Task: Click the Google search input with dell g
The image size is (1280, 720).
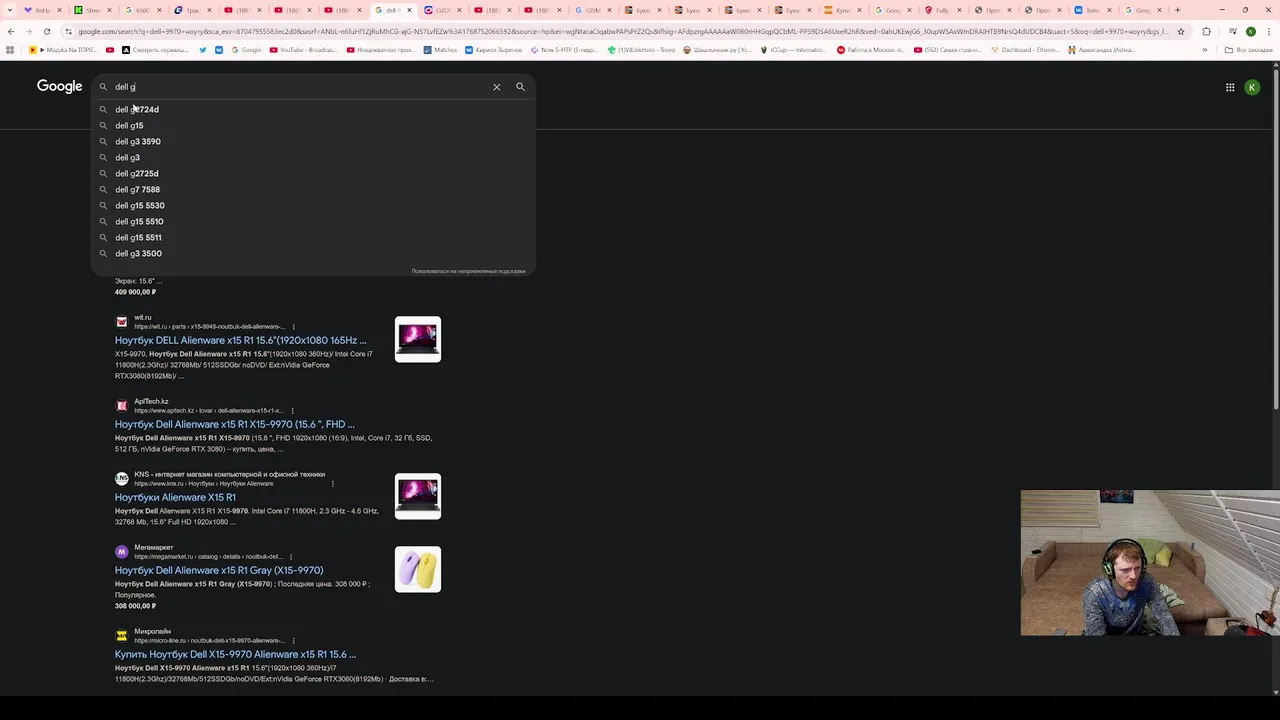Action: (300, 87)
